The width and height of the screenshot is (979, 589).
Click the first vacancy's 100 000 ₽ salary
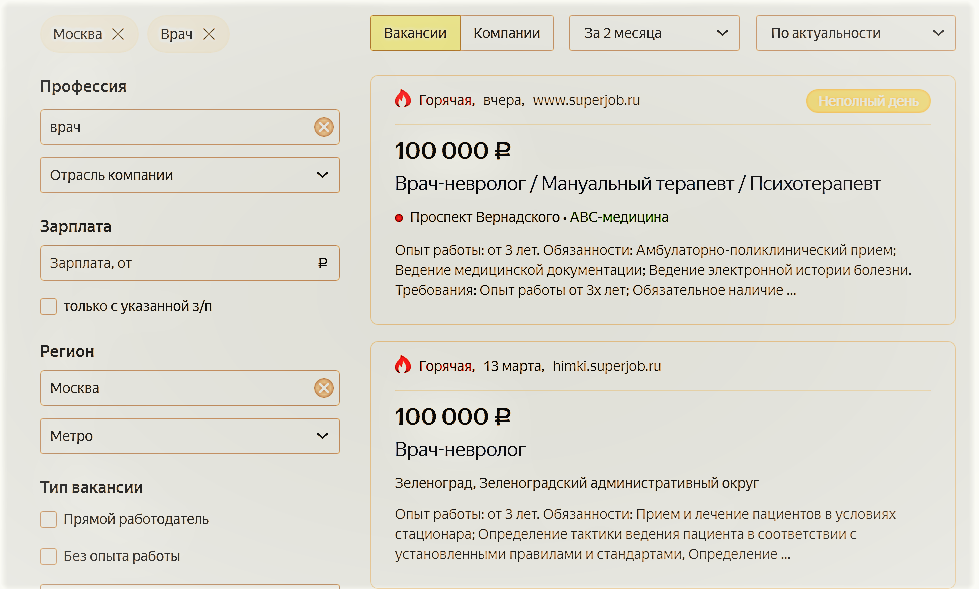[453, 151]
